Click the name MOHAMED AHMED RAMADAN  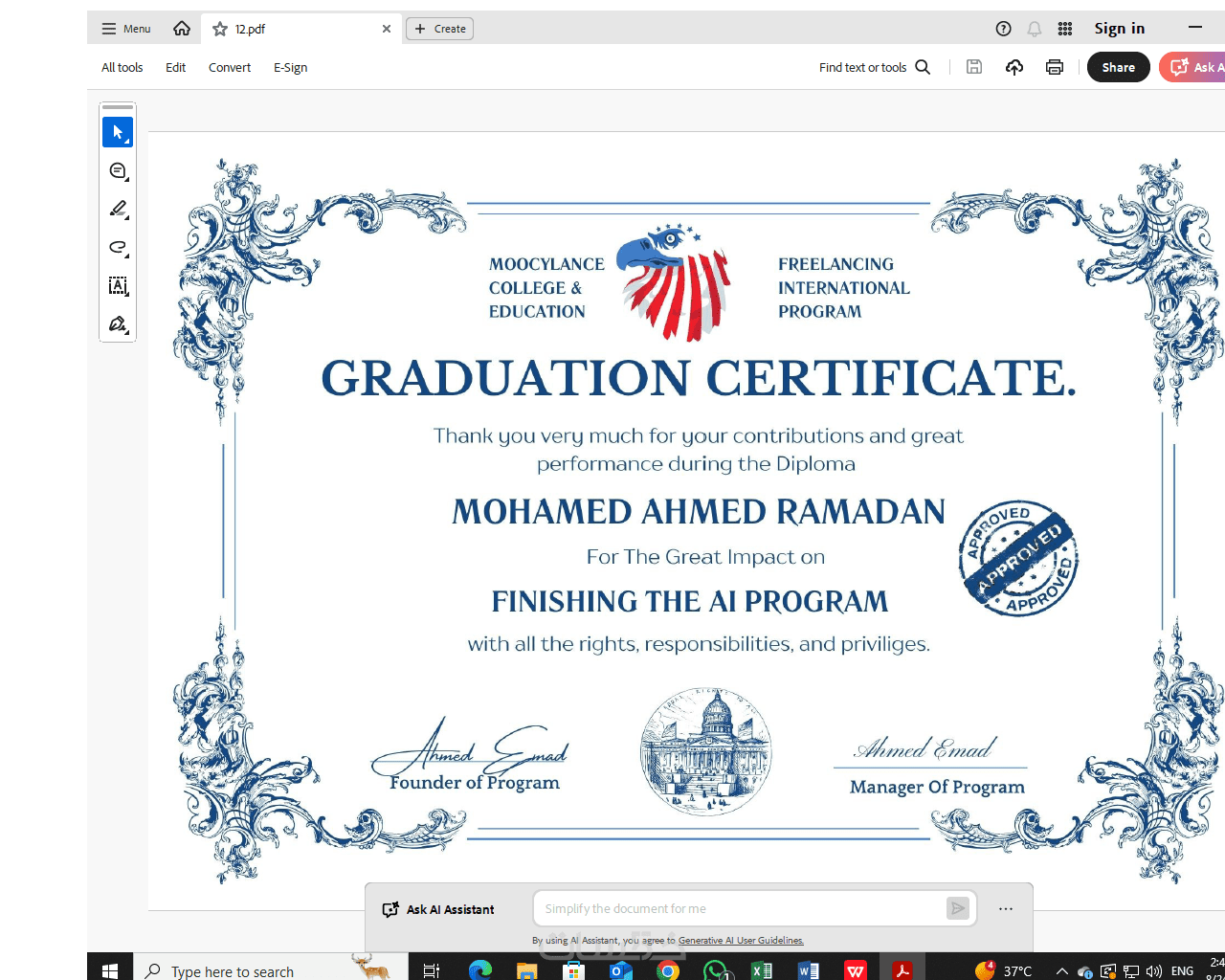pos(699,512)
